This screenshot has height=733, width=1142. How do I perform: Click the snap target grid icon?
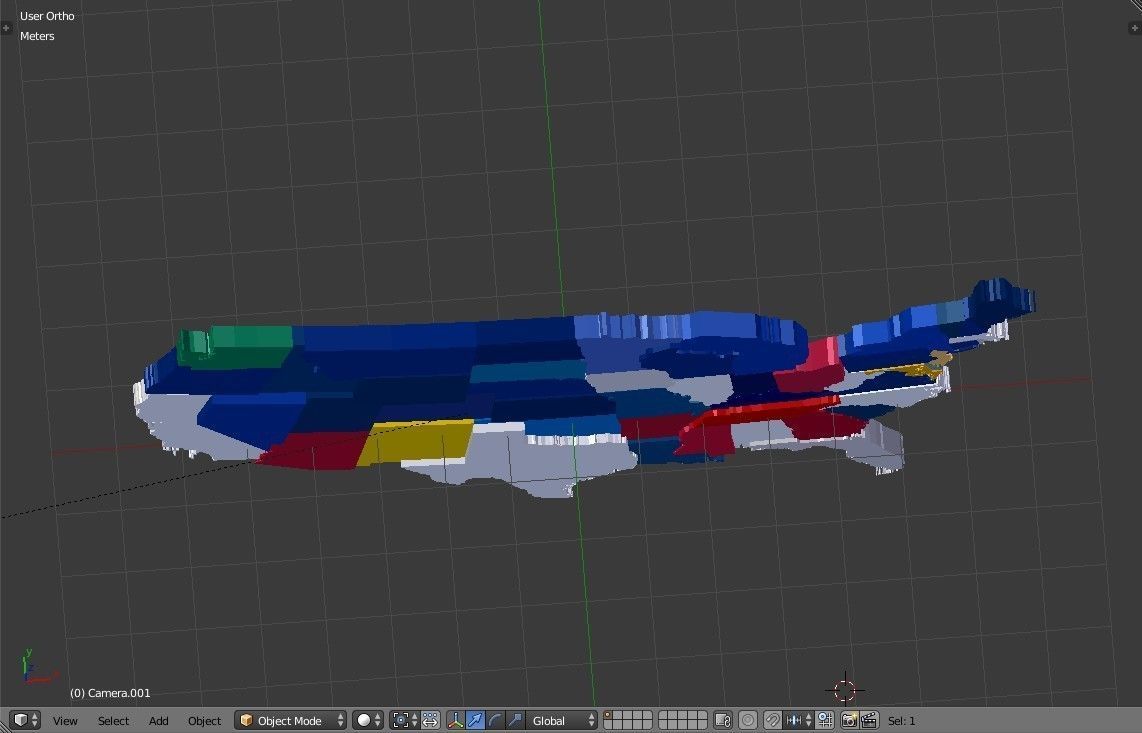824,720
